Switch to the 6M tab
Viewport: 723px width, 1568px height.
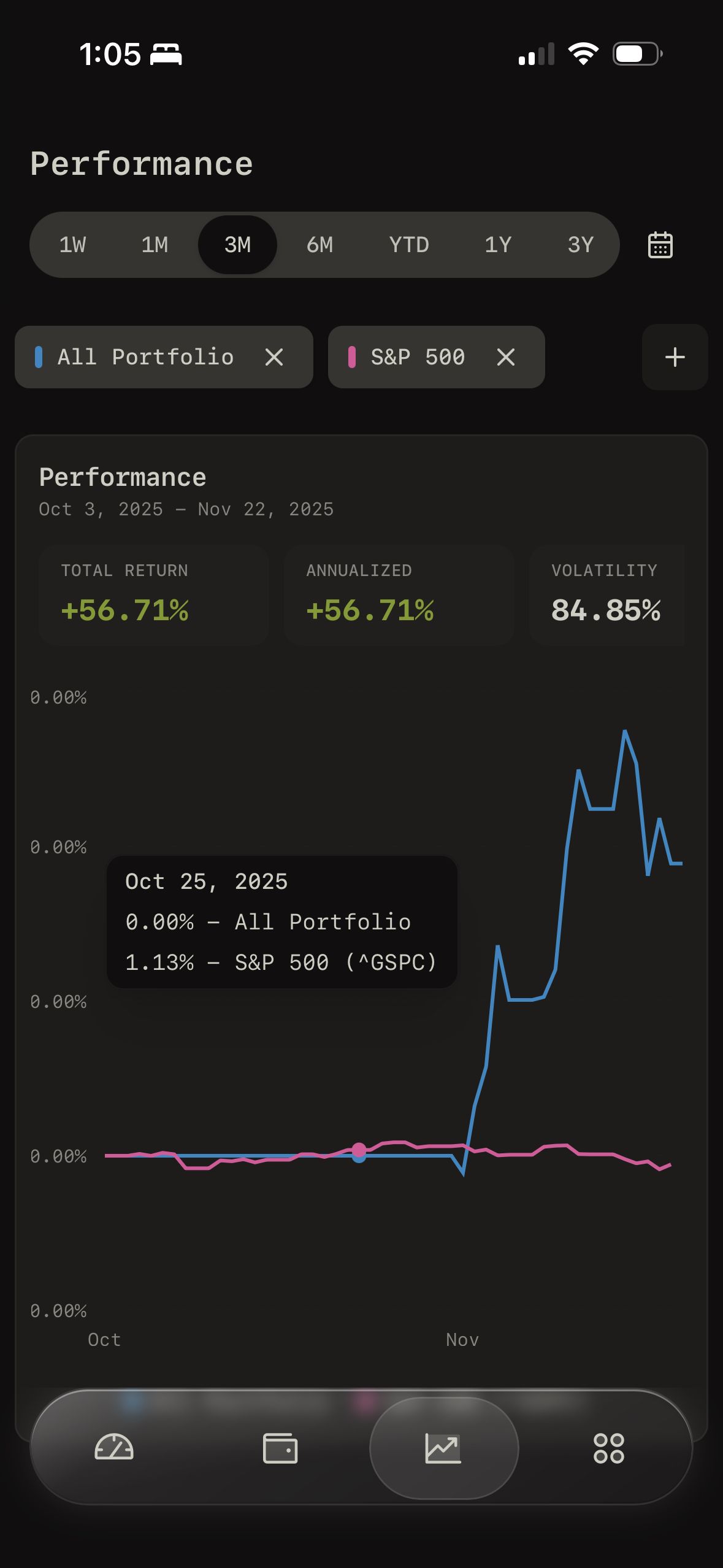pyautogui.click(x=319, y=244)
